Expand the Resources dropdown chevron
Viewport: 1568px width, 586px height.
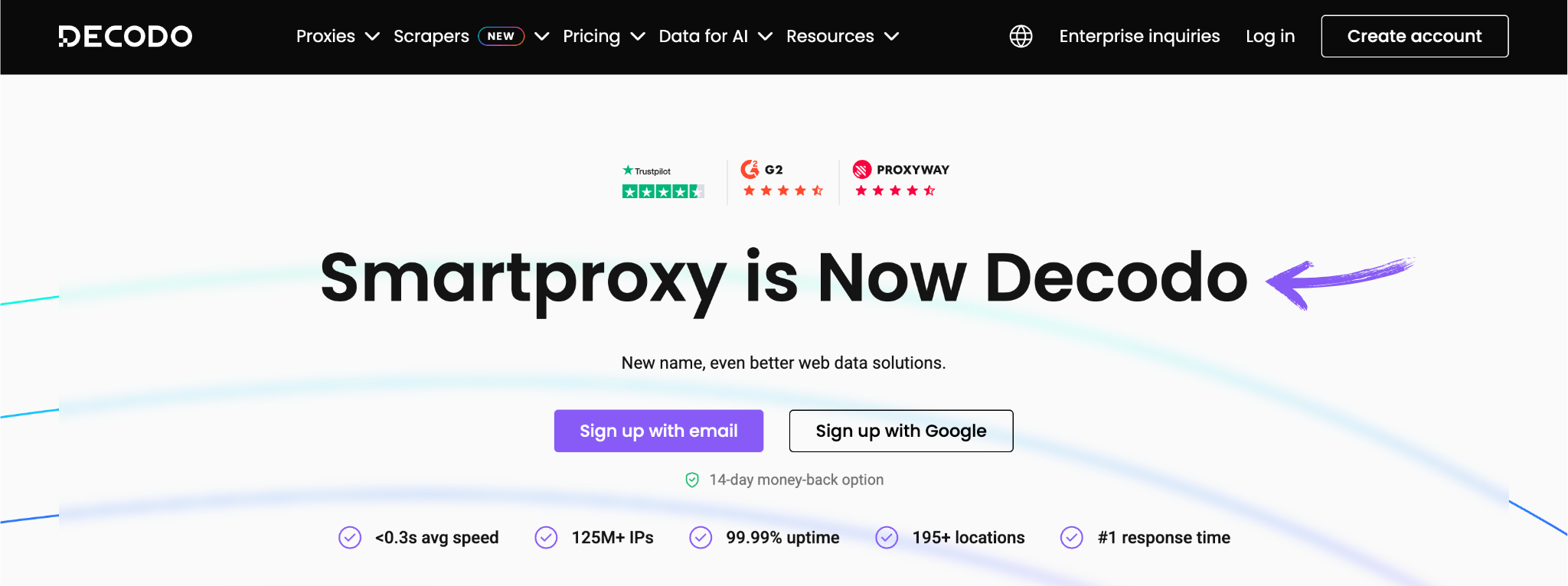pos(891,36)
